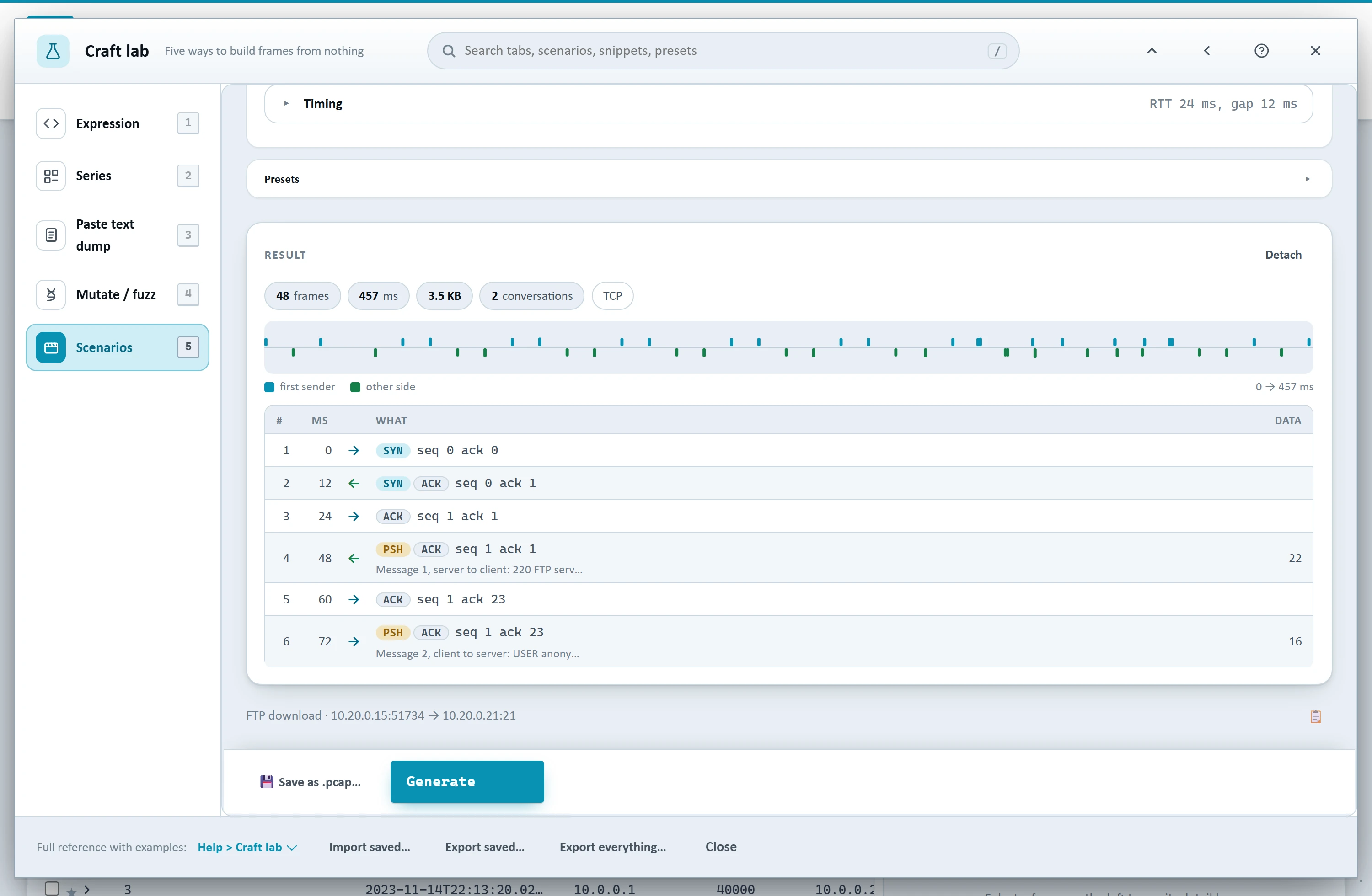
Task: Open the help question-mark icon
Action: [x=1261, y=51]
